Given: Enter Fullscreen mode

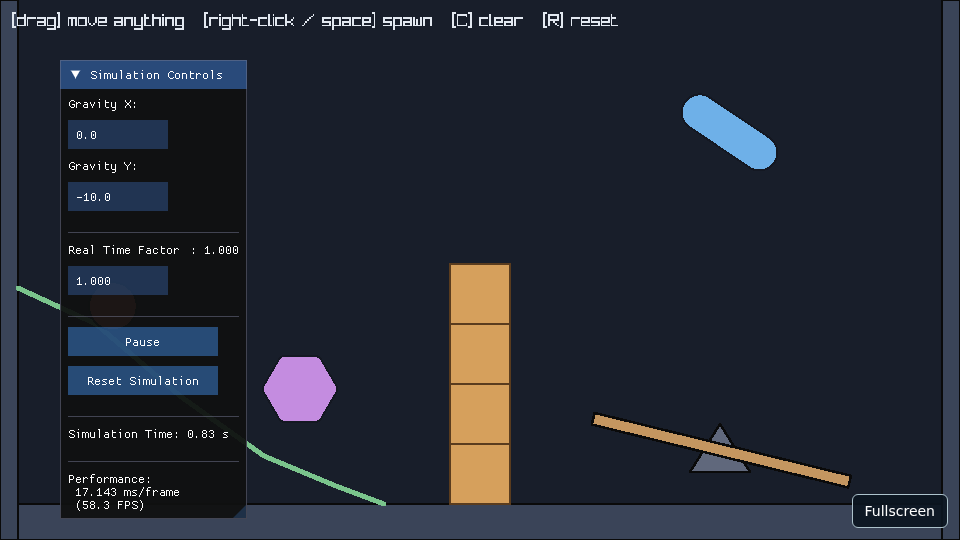Looking at the screenshot, I should coord(899,511).
